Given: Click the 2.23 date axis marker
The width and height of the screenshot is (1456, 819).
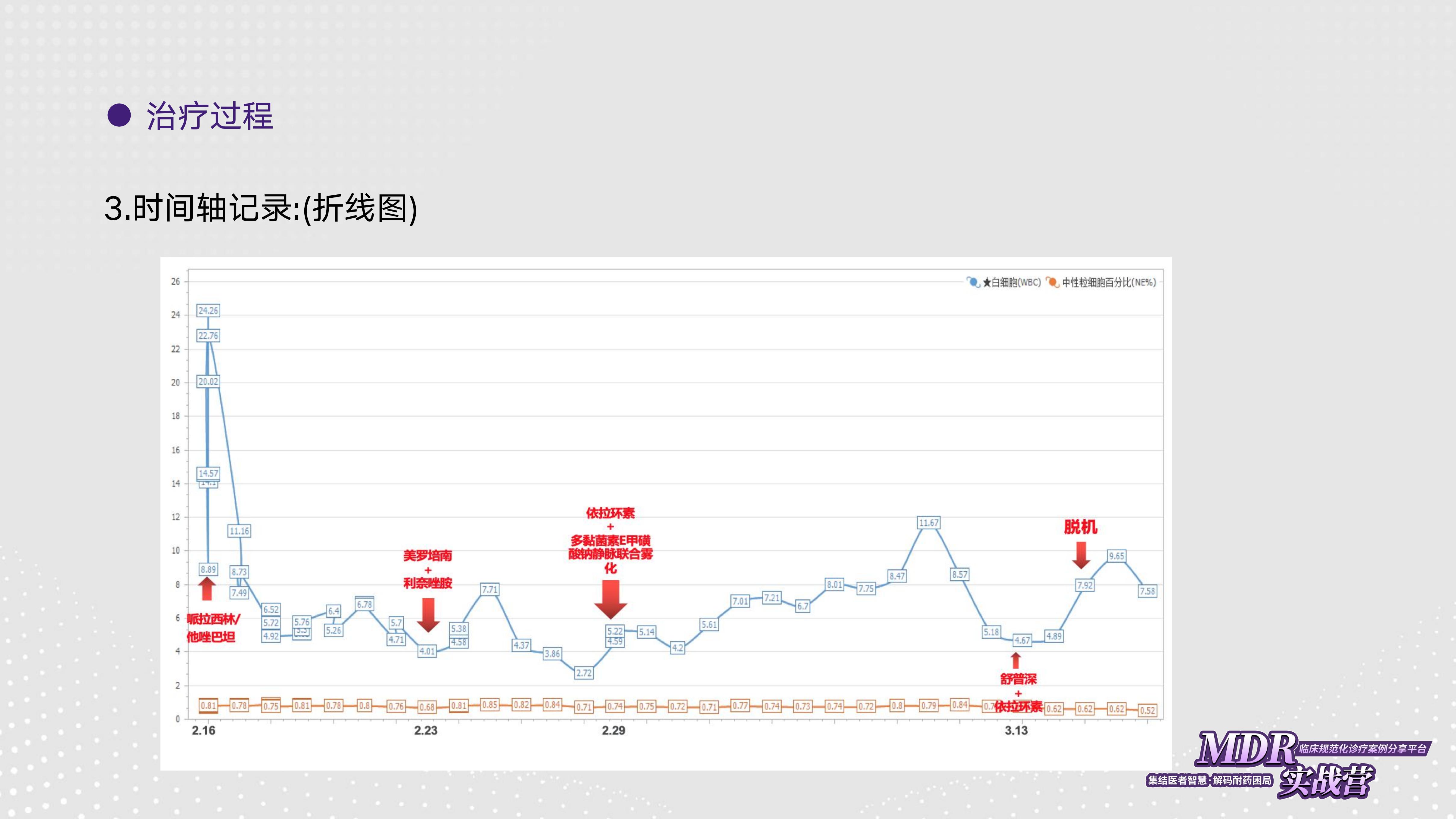Looking at the screenshot, I should tap(426, 730).
